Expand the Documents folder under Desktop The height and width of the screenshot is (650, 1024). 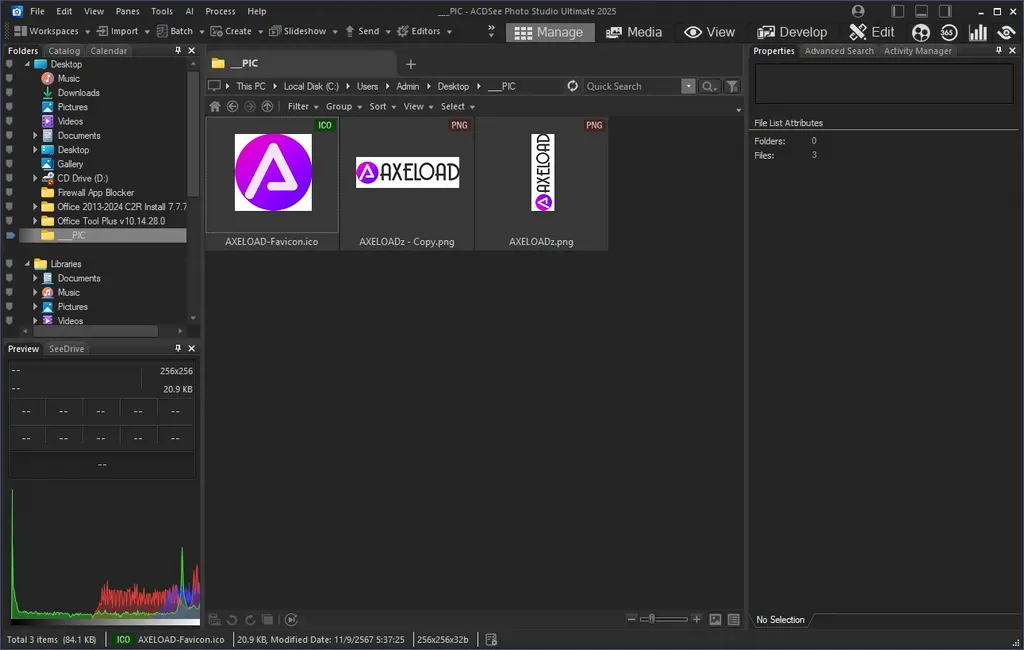tap(35, 135)
